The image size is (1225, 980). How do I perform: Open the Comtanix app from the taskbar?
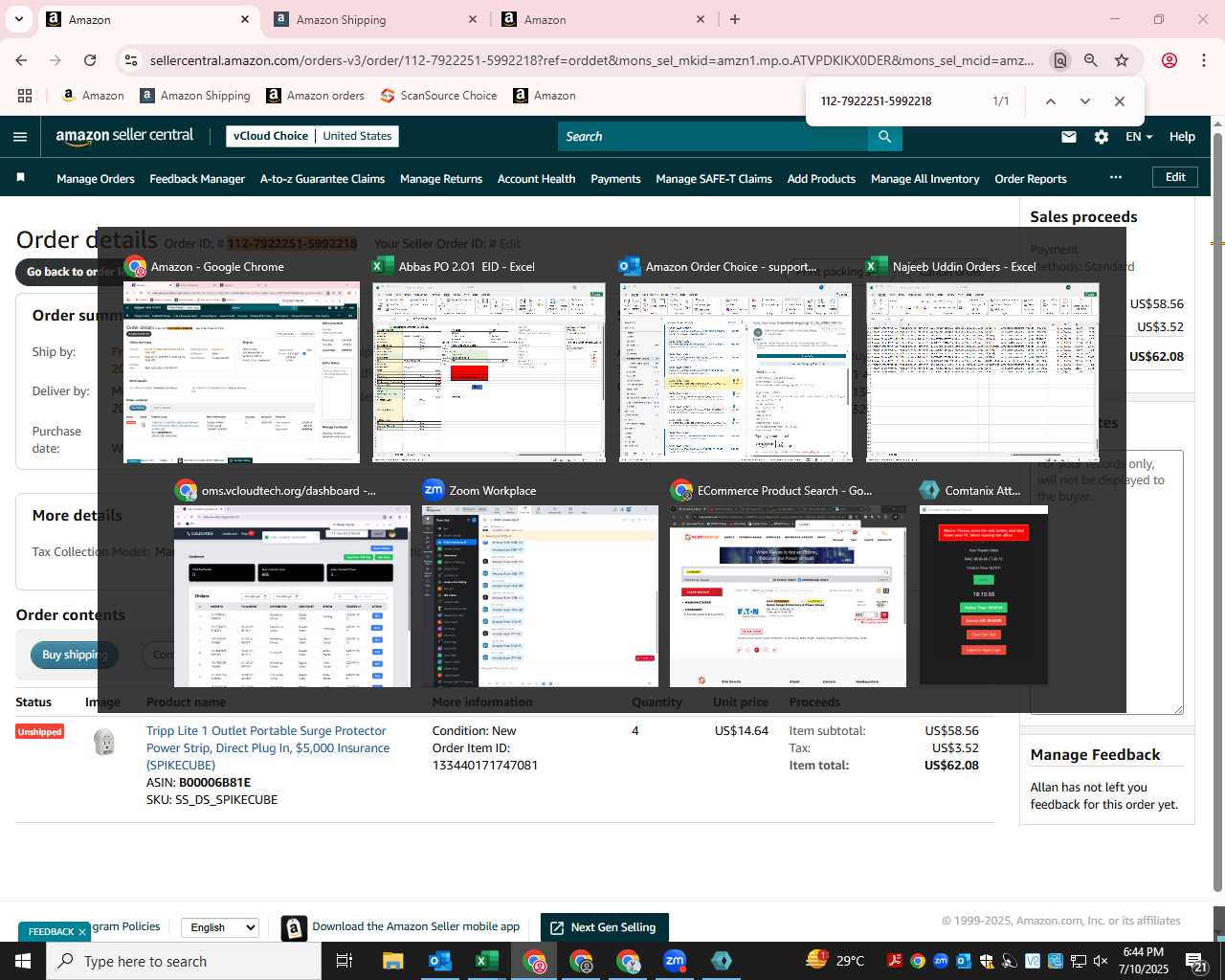pos(722,961)
